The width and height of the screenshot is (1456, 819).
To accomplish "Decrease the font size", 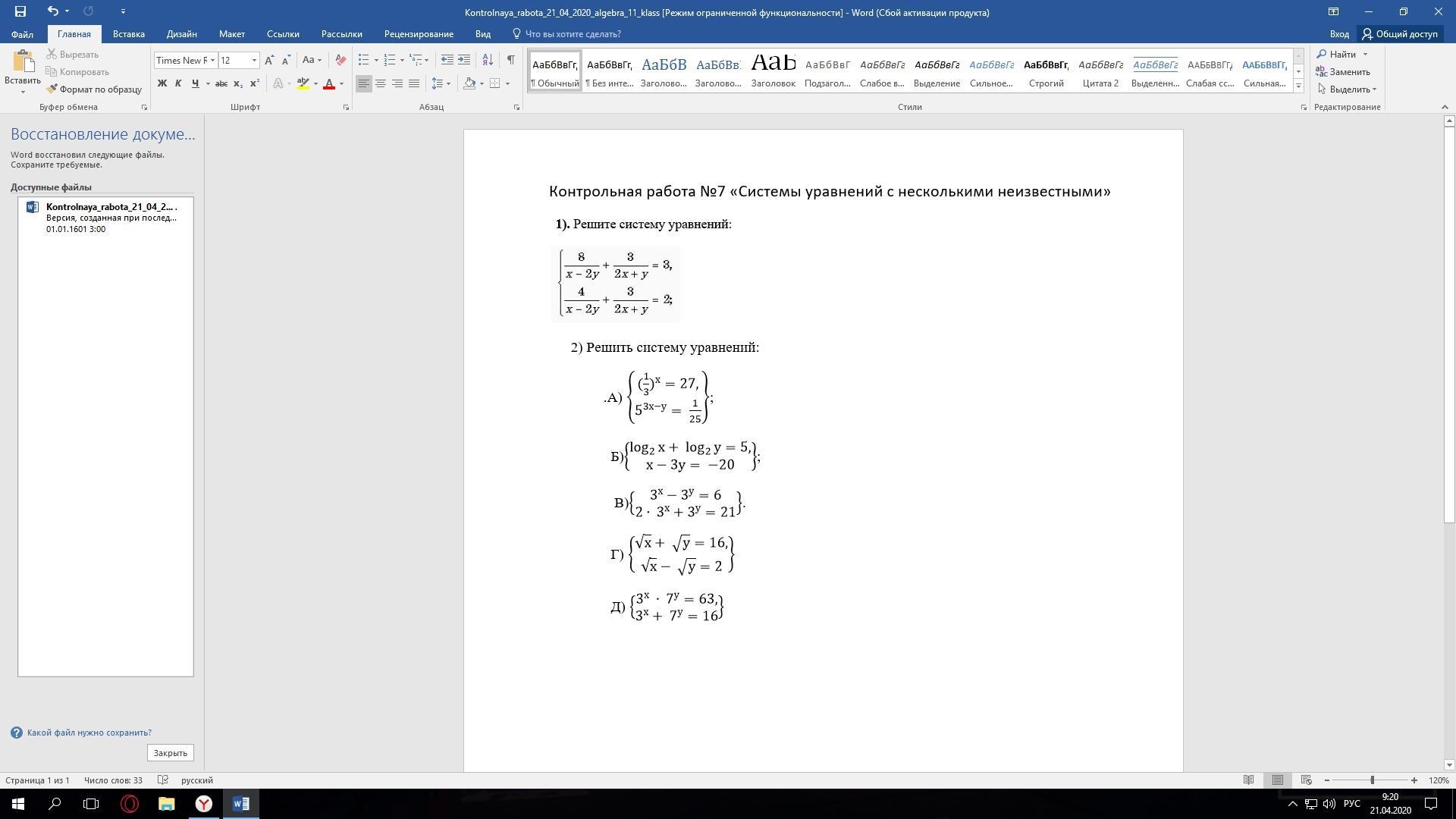I will [x=286, y=60].
